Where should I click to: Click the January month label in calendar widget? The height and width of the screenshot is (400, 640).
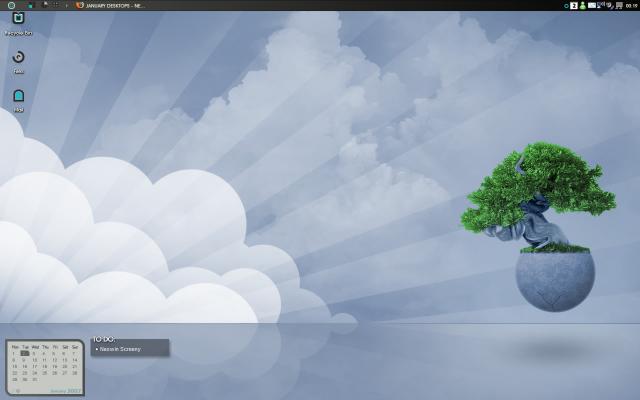pyautogui.click(x=58, y=391)
